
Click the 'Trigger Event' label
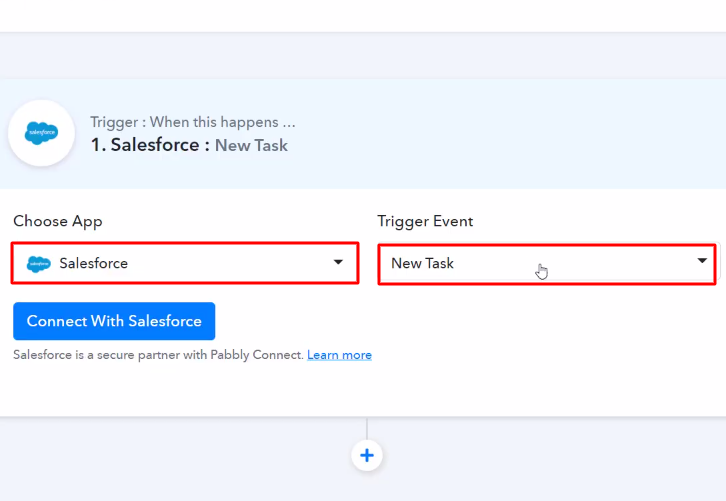[425, 221]
